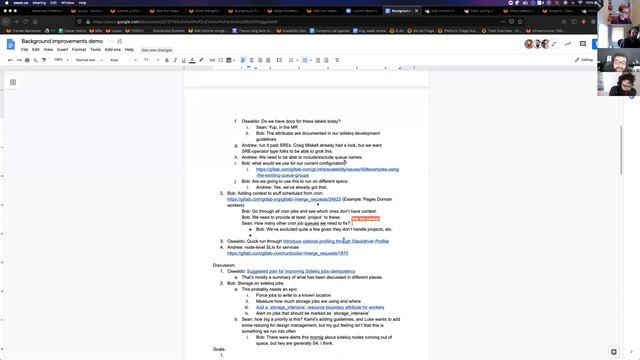This screenshot has width=640, height=360.
Task: Justify the text
Action: pyautogui.click(x=268, y=60)
